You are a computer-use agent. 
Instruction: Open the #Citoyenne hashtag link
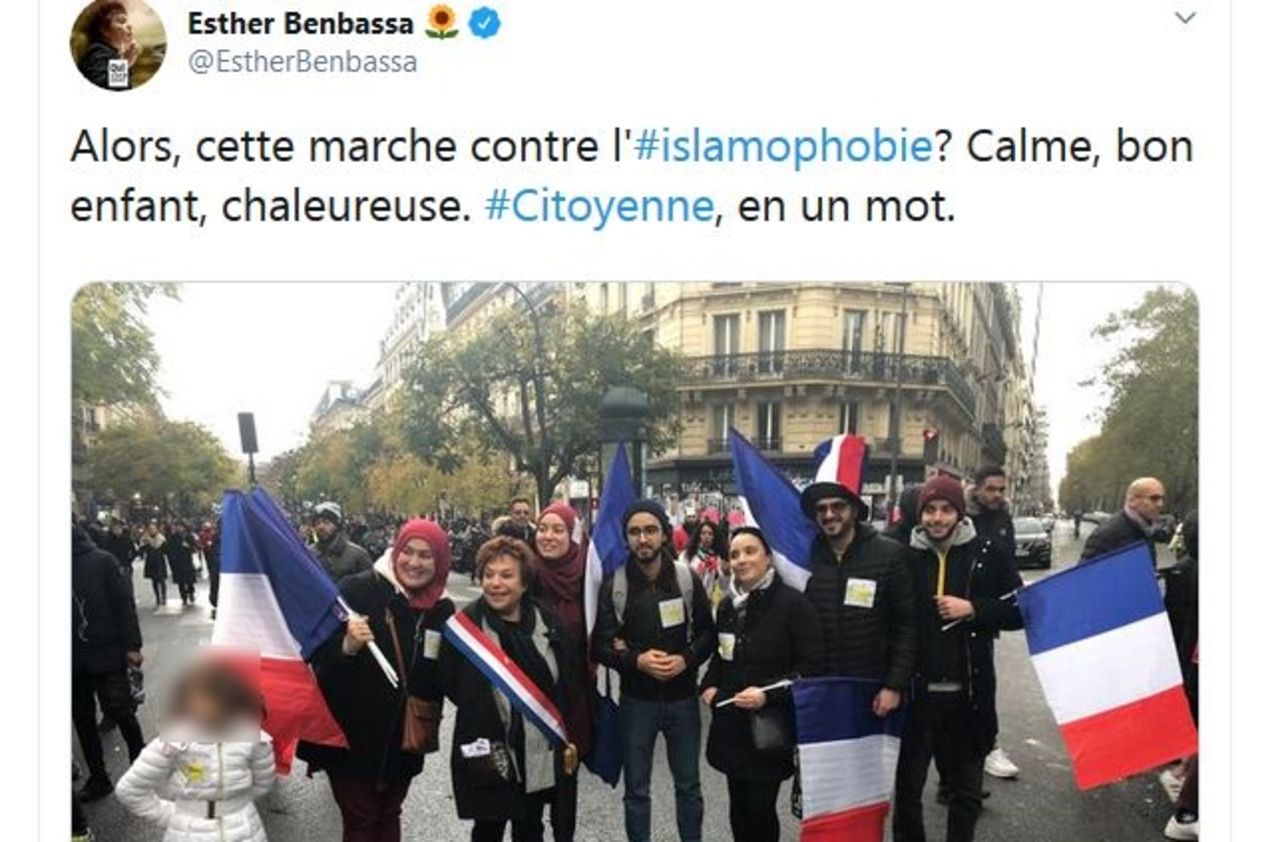pos(599,206)
